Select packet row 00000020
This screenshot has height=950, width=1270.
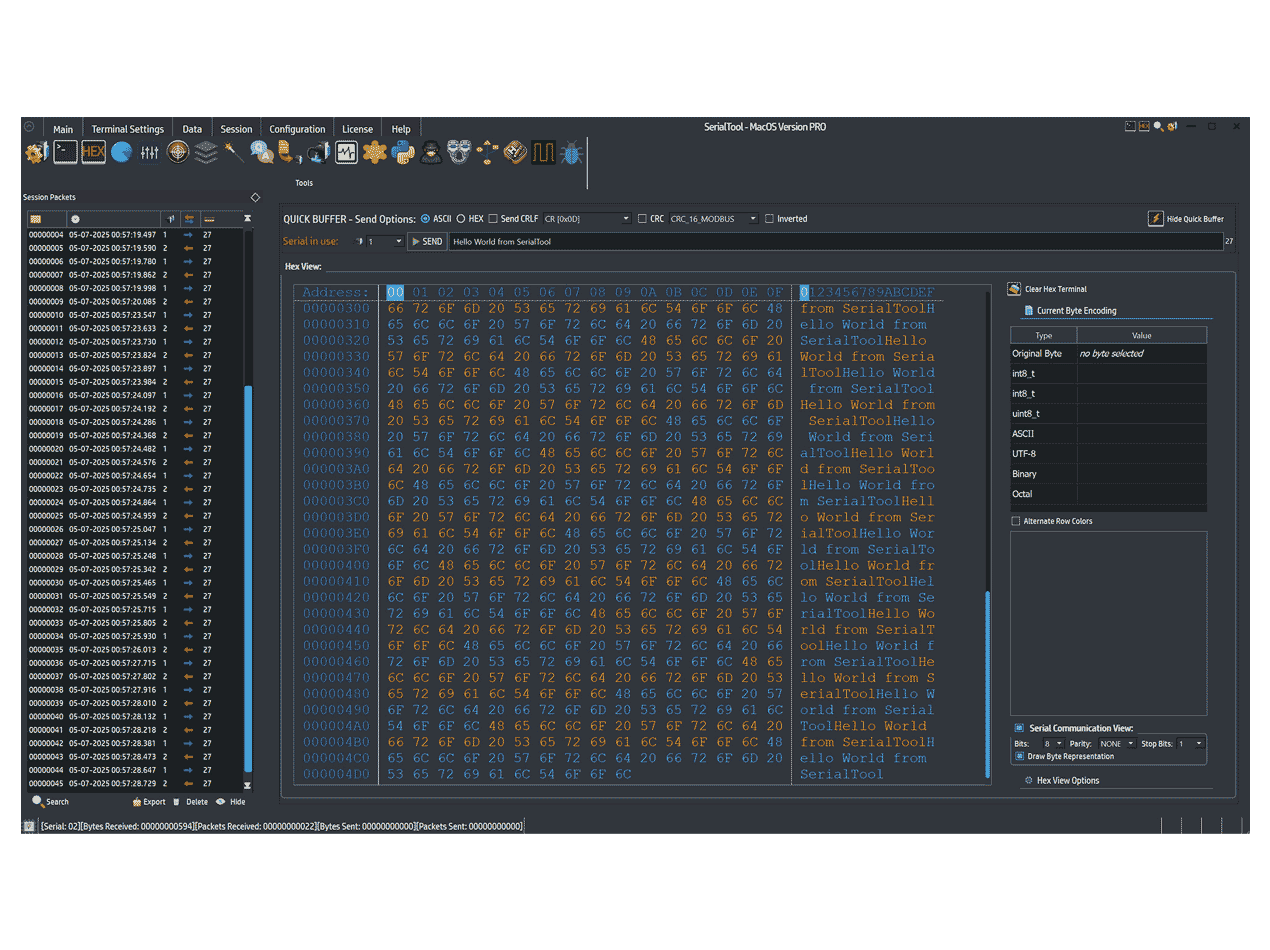pos(135,449)
